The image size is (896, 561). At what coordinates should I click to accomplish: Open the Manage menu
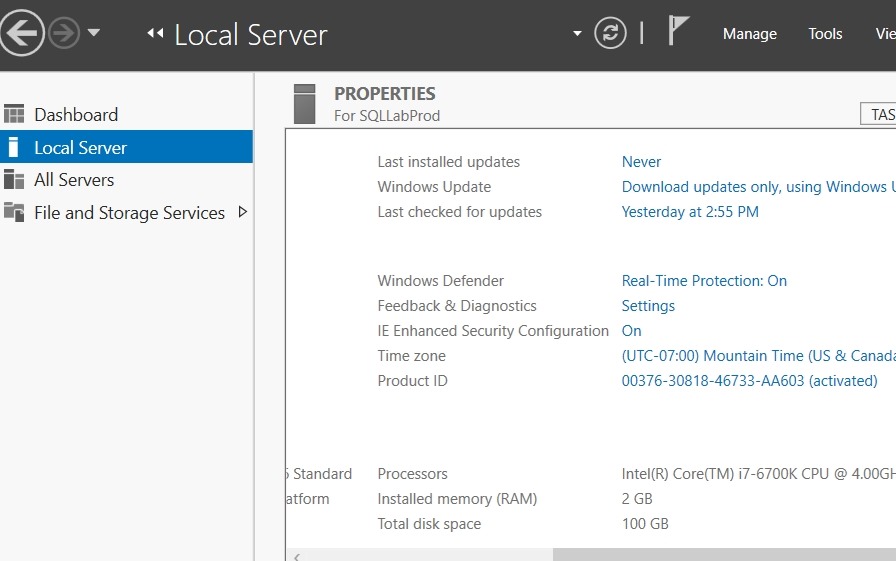click(749, 34)
